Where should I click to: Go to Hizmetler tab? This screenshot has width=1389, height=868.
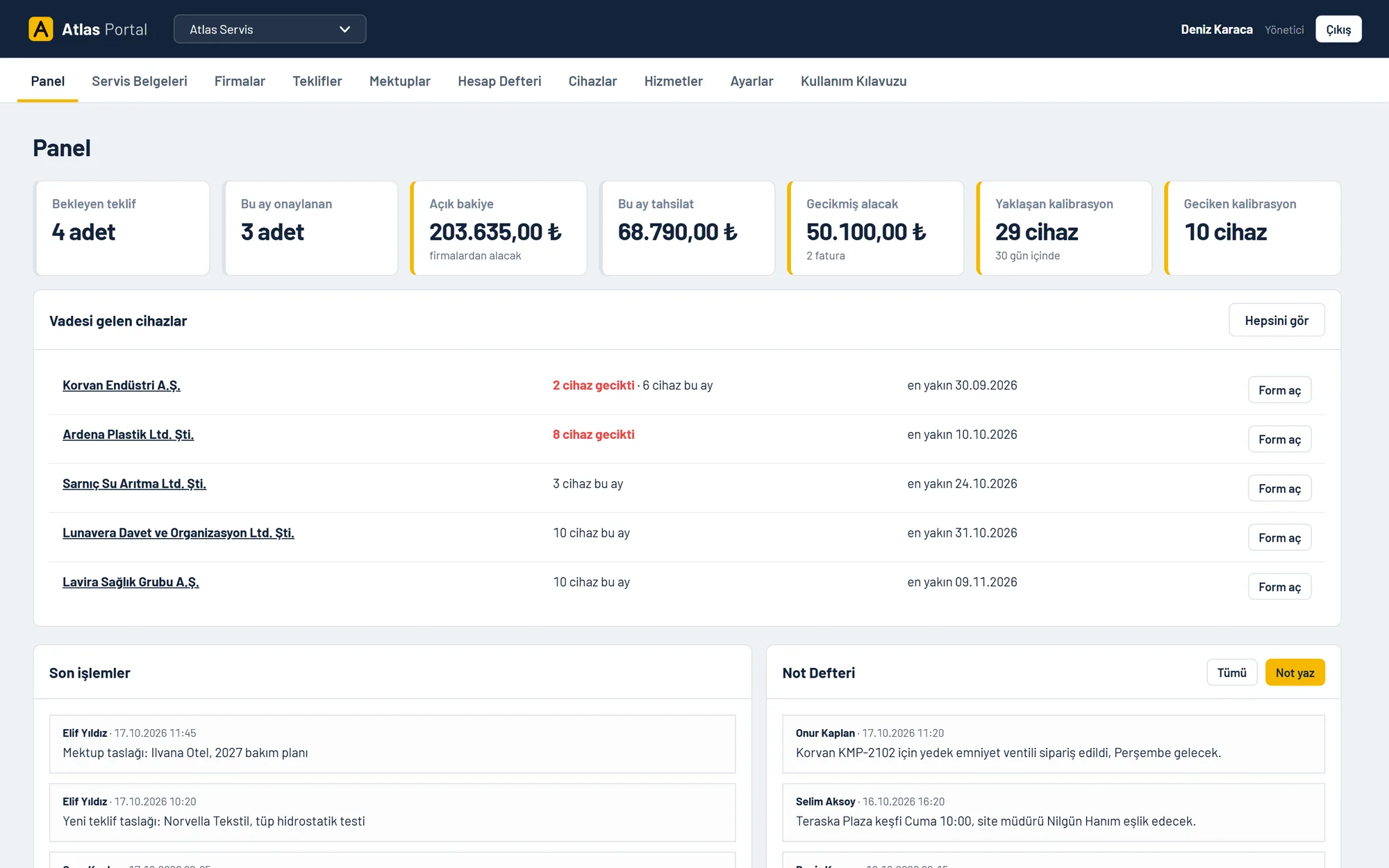pos(674,81)
